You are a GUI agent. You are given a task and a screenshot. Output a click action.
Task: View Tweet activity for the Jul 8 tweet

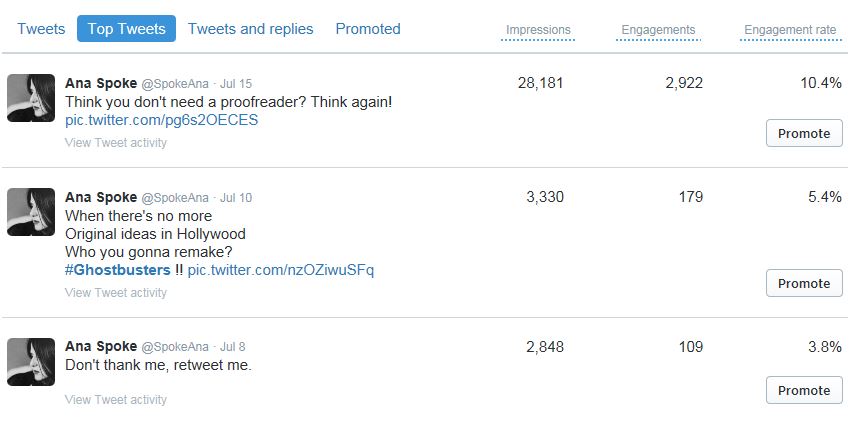point(116,400)
